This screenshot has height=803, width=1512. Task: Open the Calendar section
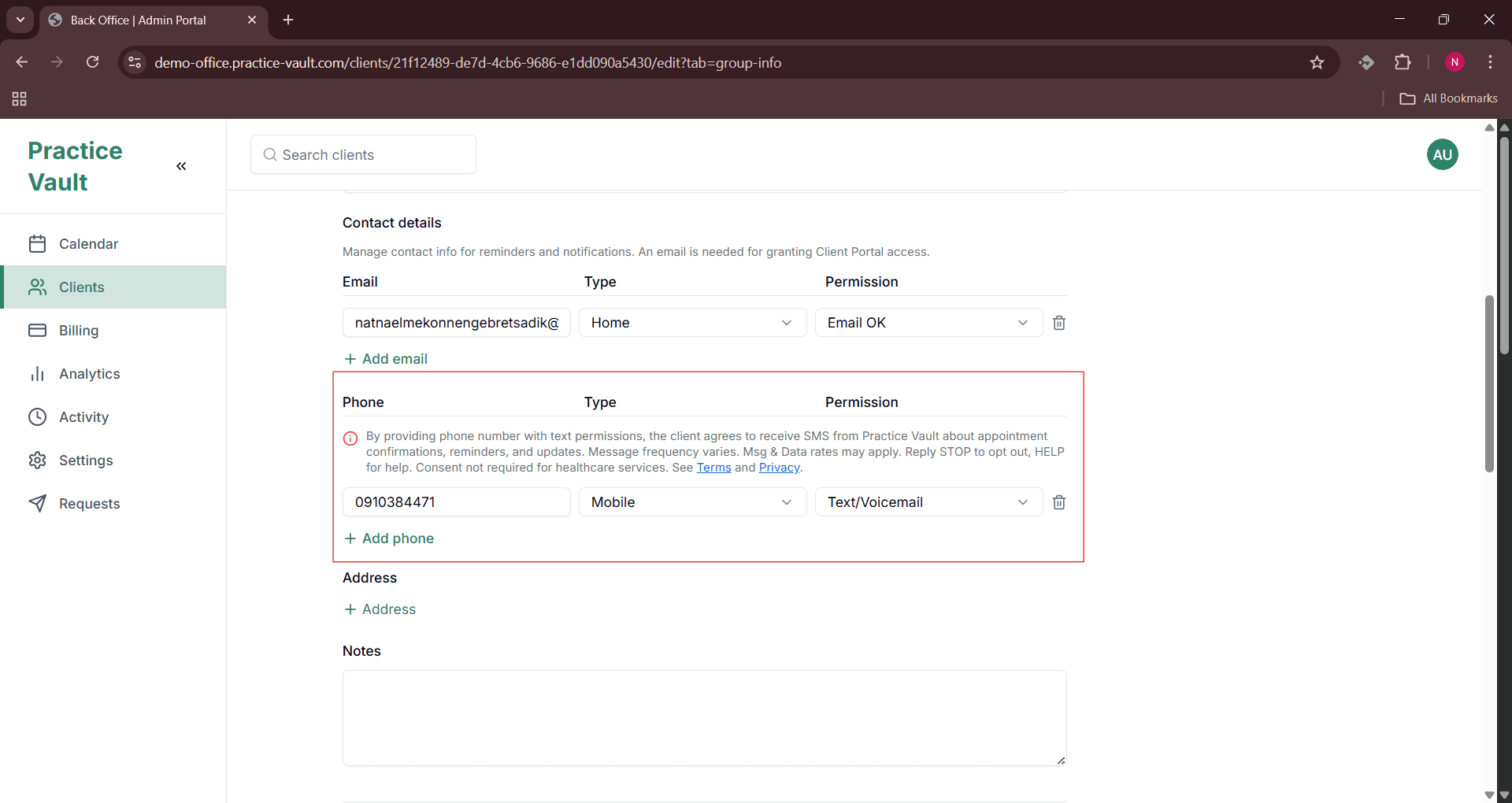click(89, 244)
